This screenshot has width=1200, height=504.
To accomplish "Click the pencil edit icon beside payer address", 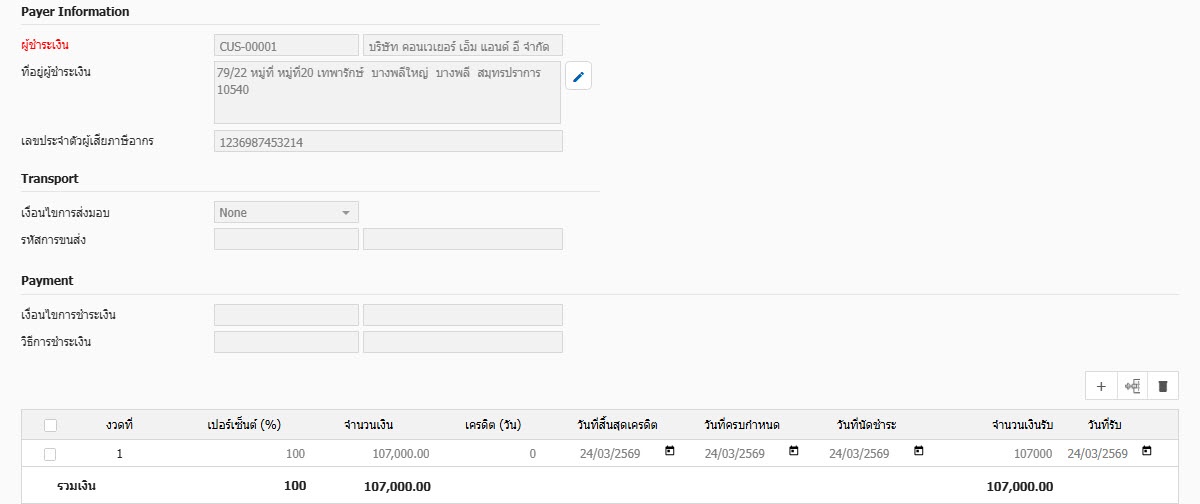I will tap(578, 76).
